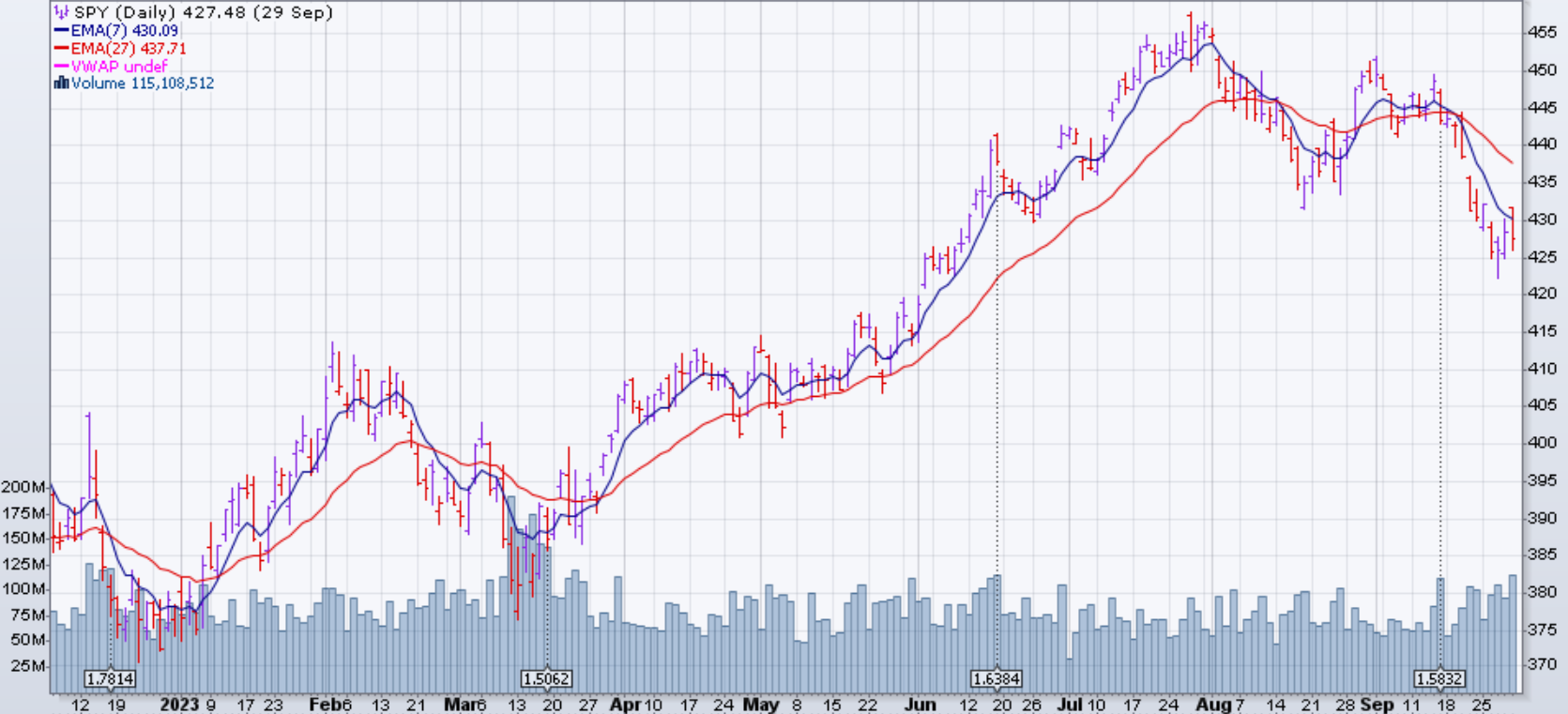1568x714 pixels.
Task: Open the 1.6384 dividend marker
Action: click(x=997, y=678)
